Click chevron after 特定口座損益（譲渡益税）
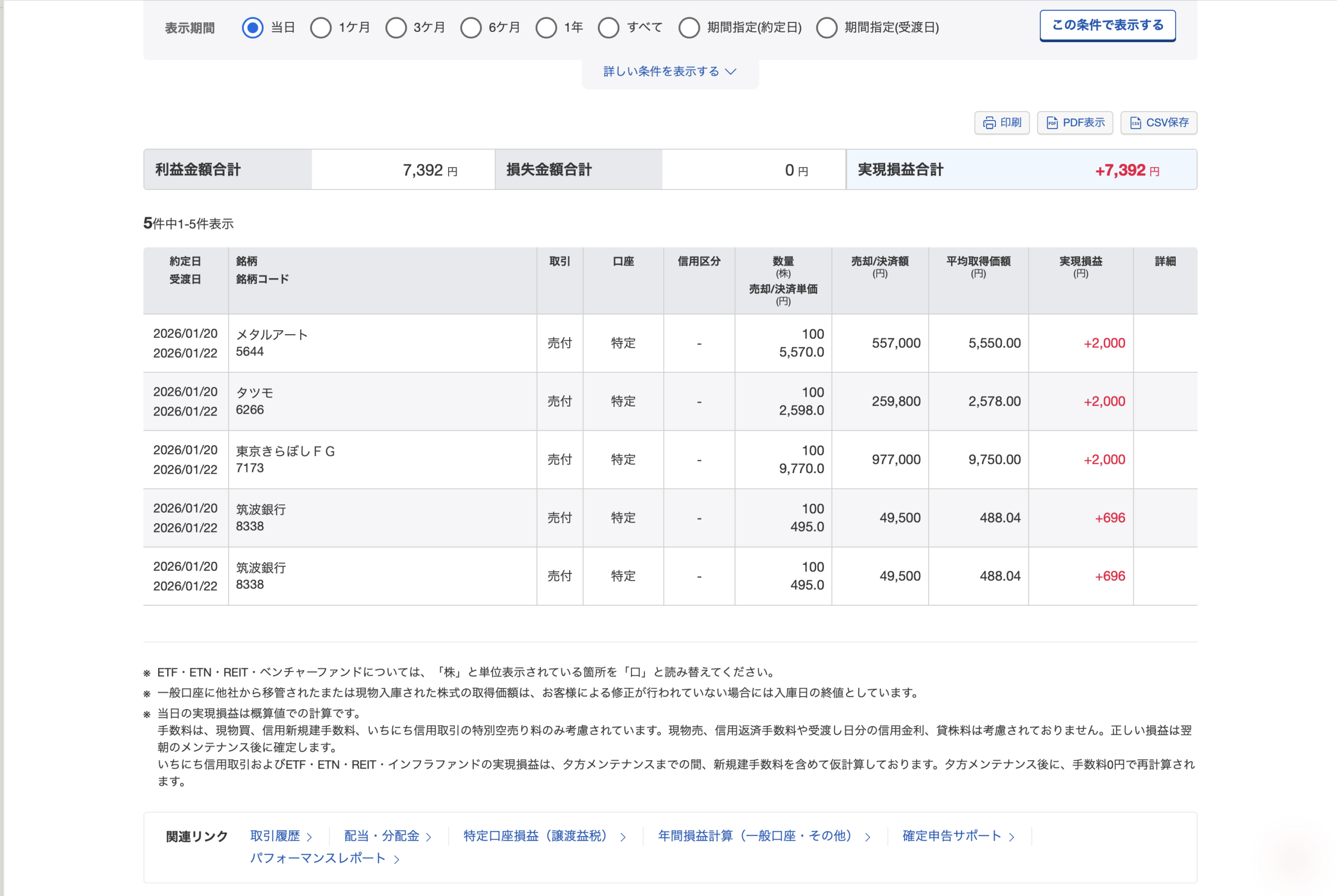The image size is (1337, 896). 623,837
